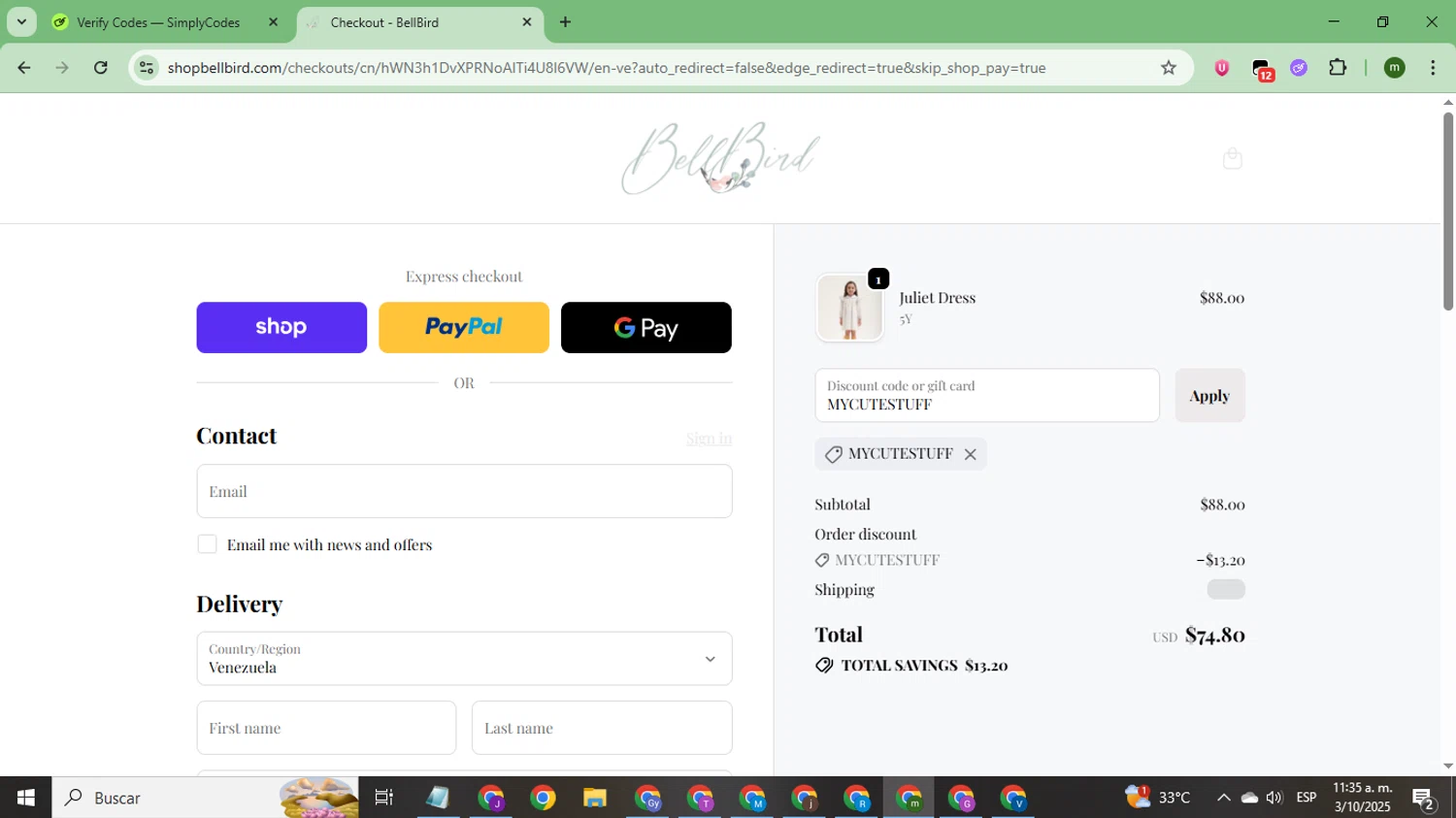Select the address bar URL

coord(607,68)
